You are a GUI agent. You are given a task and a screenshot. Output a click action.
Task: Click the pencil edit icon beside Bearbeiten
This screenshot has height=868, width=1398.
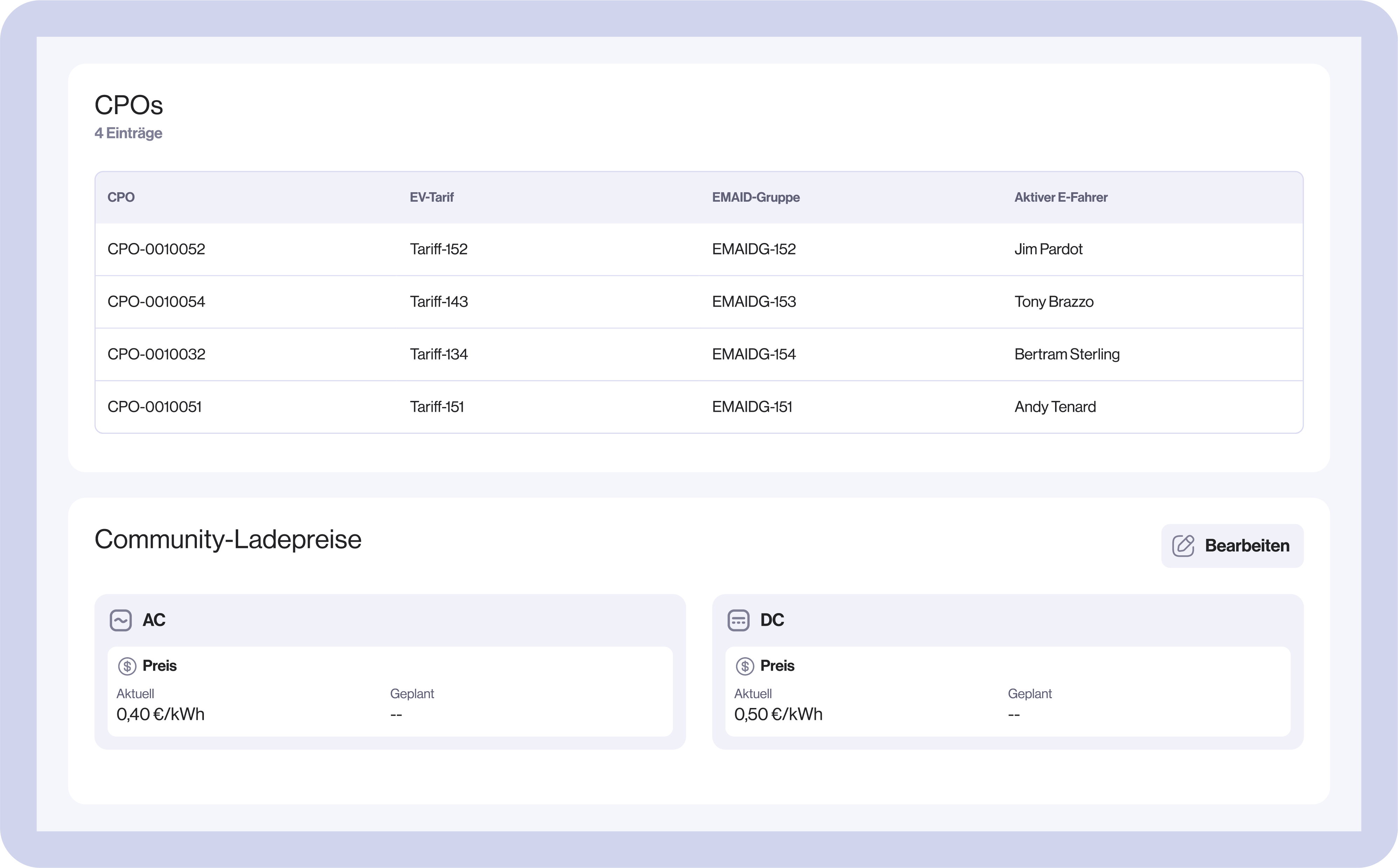click(1183, 546)
